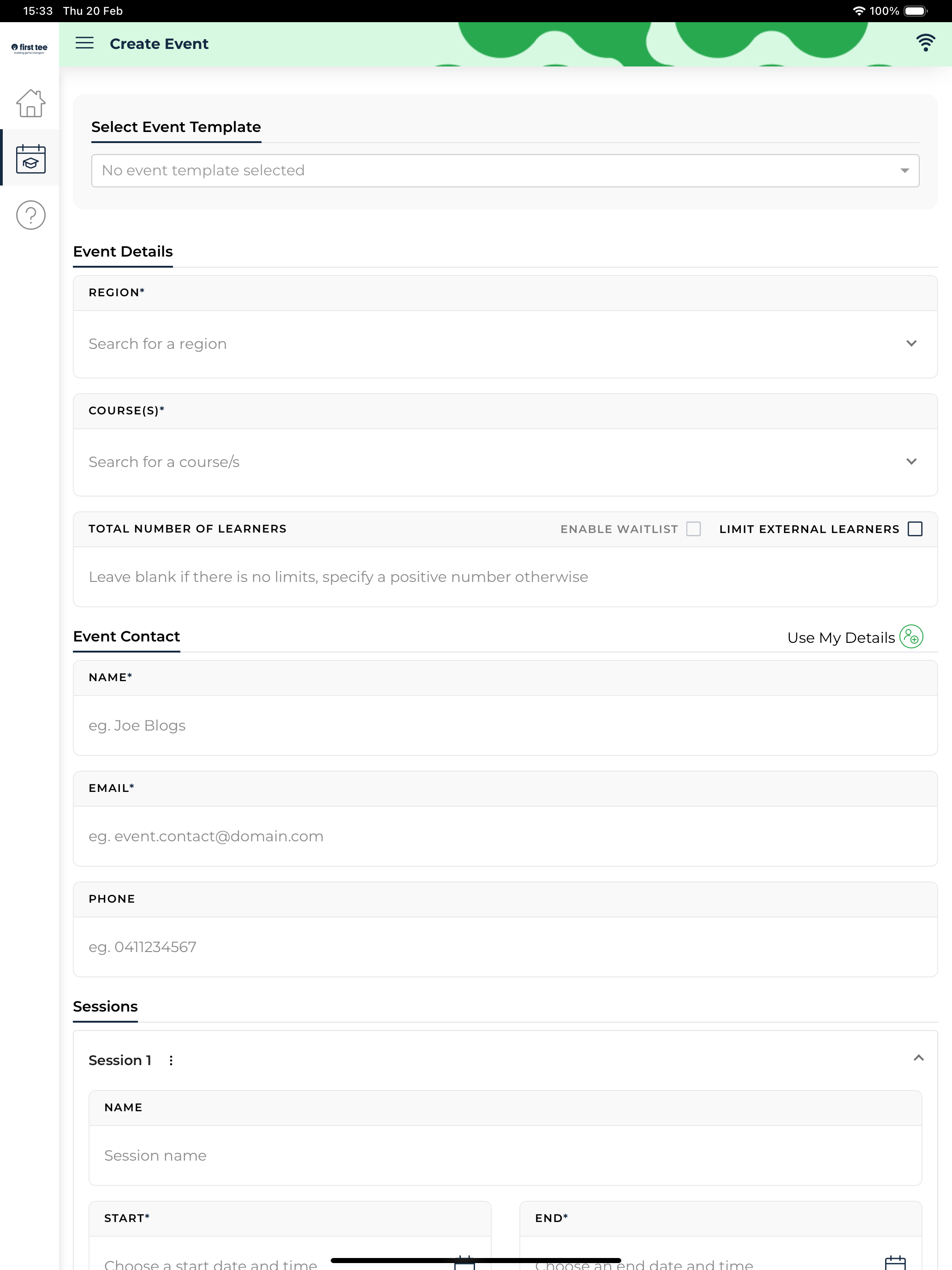952x1270 pixels.
Task: Collapse the Session 1 panel
Action: pyautogui.click(x=918, y=1058)
